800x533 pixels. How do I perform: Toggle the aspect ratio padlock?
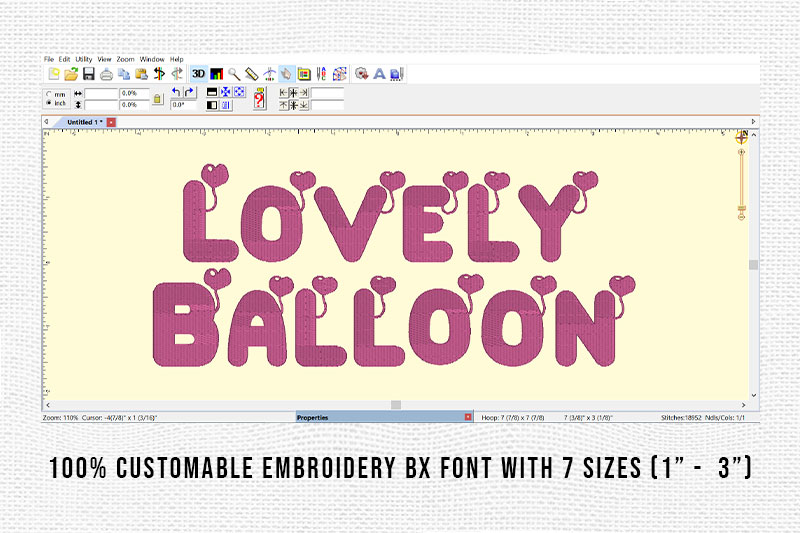(158, 99)
